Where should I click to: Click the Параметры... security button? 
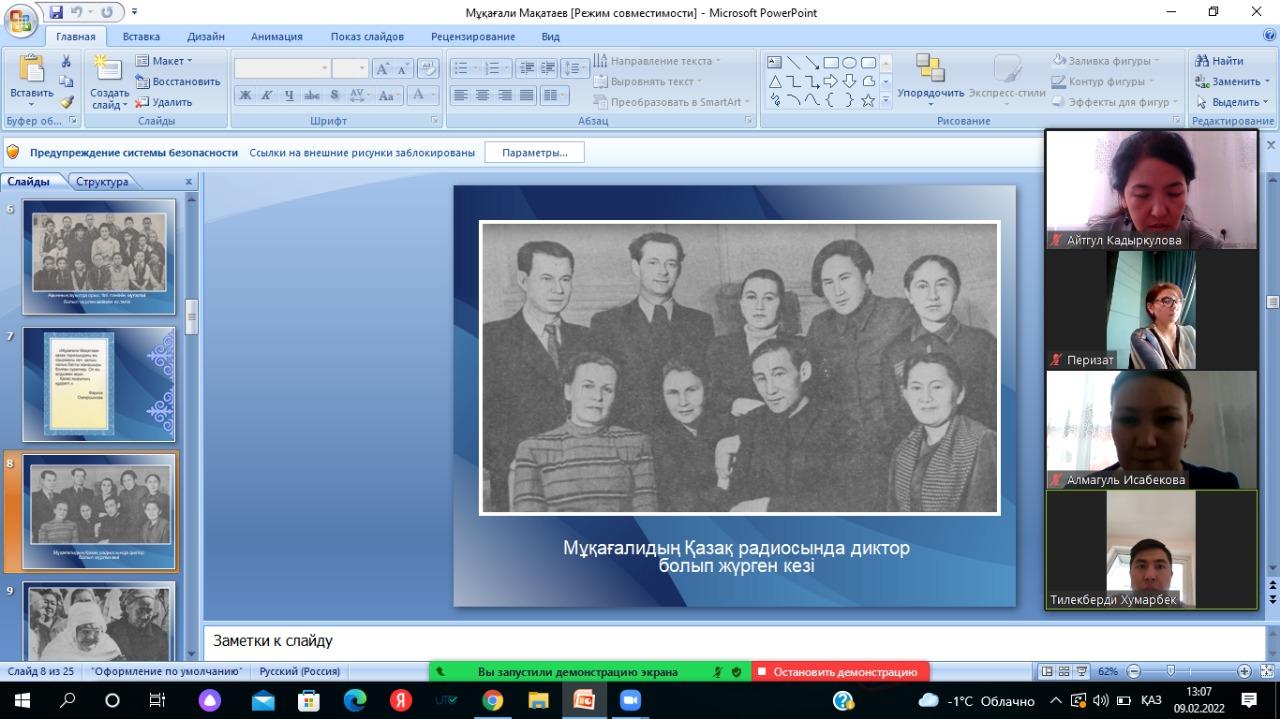pos(534,153)
